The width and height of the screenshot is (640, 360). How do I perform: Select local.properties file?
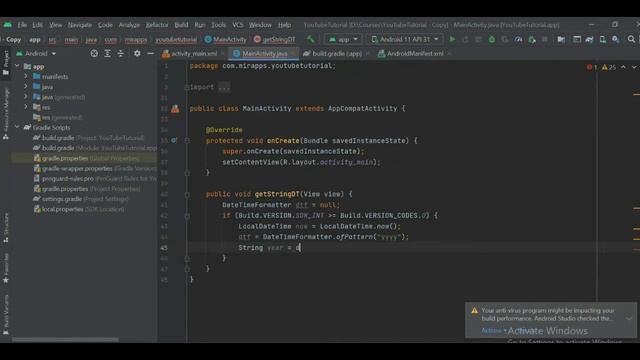[79, 209]
